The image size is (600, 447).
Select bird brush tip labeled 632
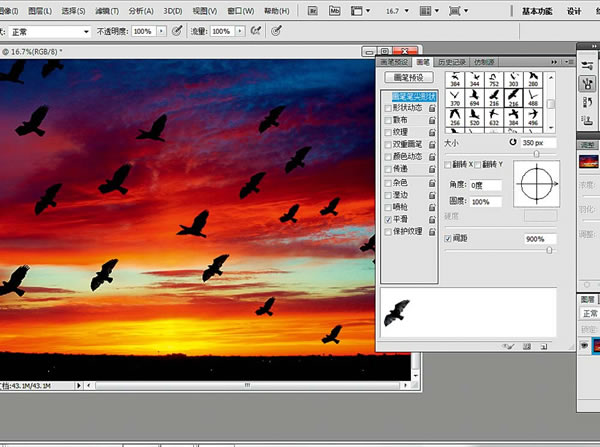tap(494, 117)
